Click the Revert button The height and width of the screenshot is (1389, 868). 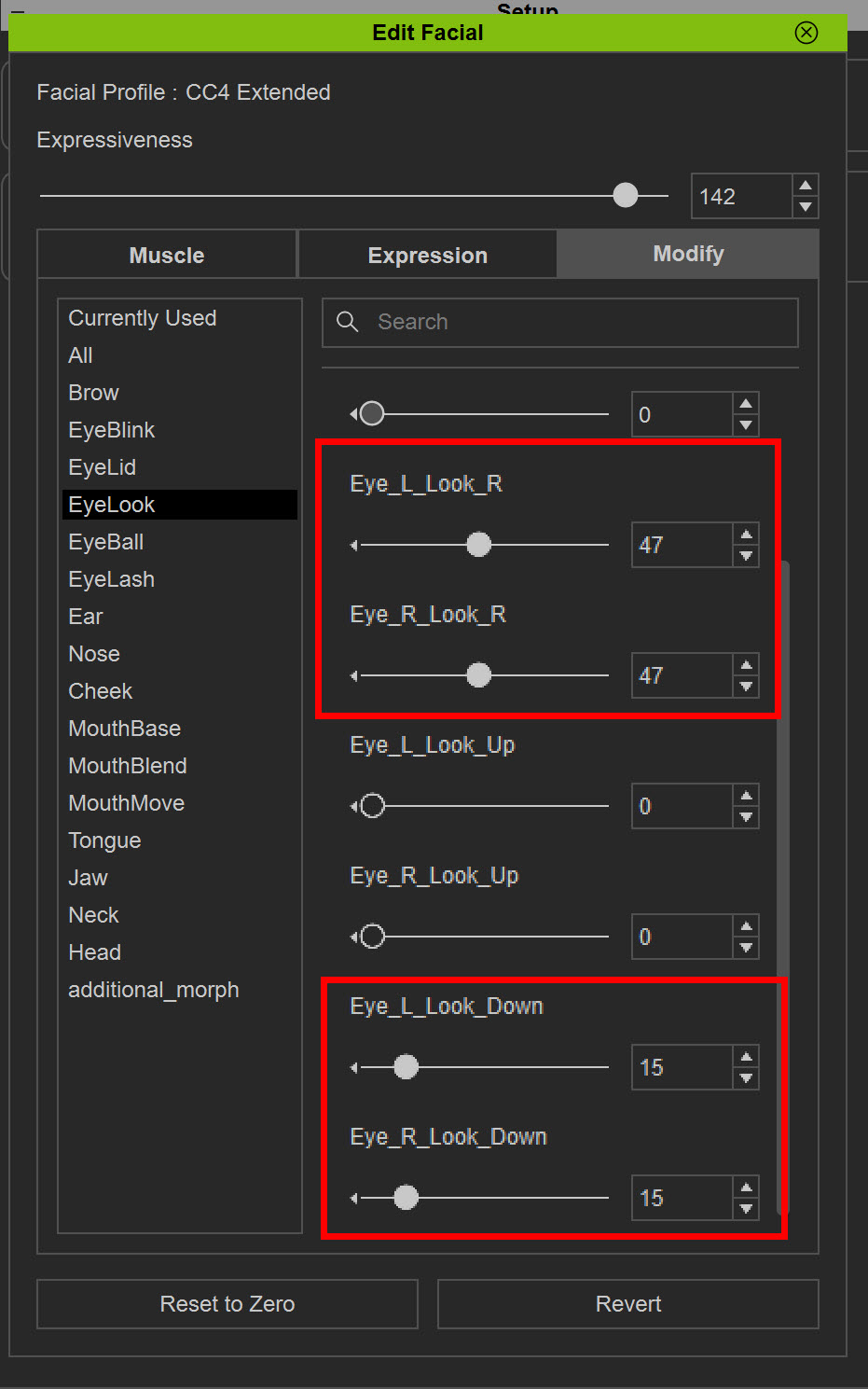click(x=628, y=1304)
